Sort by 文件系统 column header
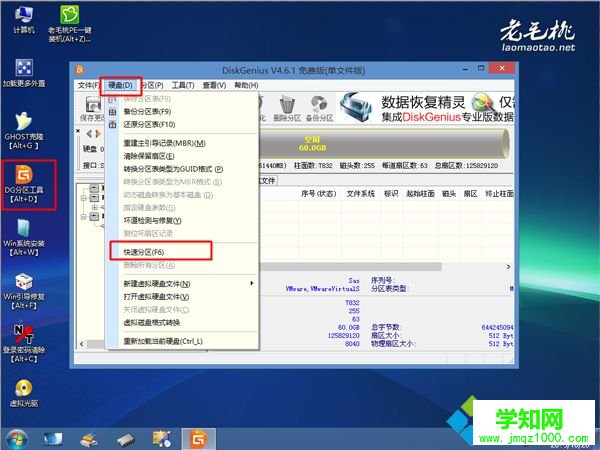This screenshot has height=450, width=600. (x=360, y=194)
